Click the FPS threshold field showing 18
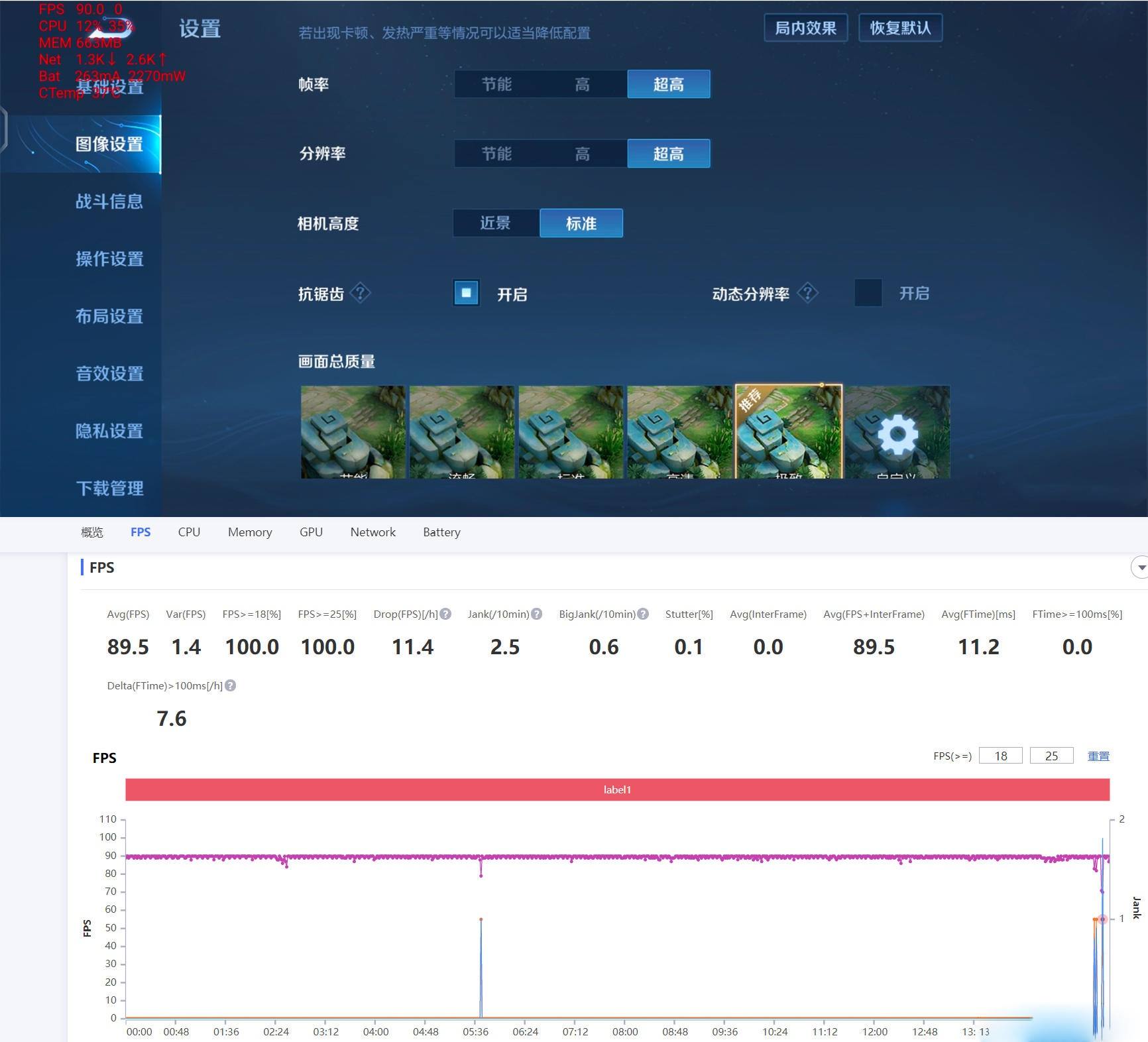 (1000, 756)
